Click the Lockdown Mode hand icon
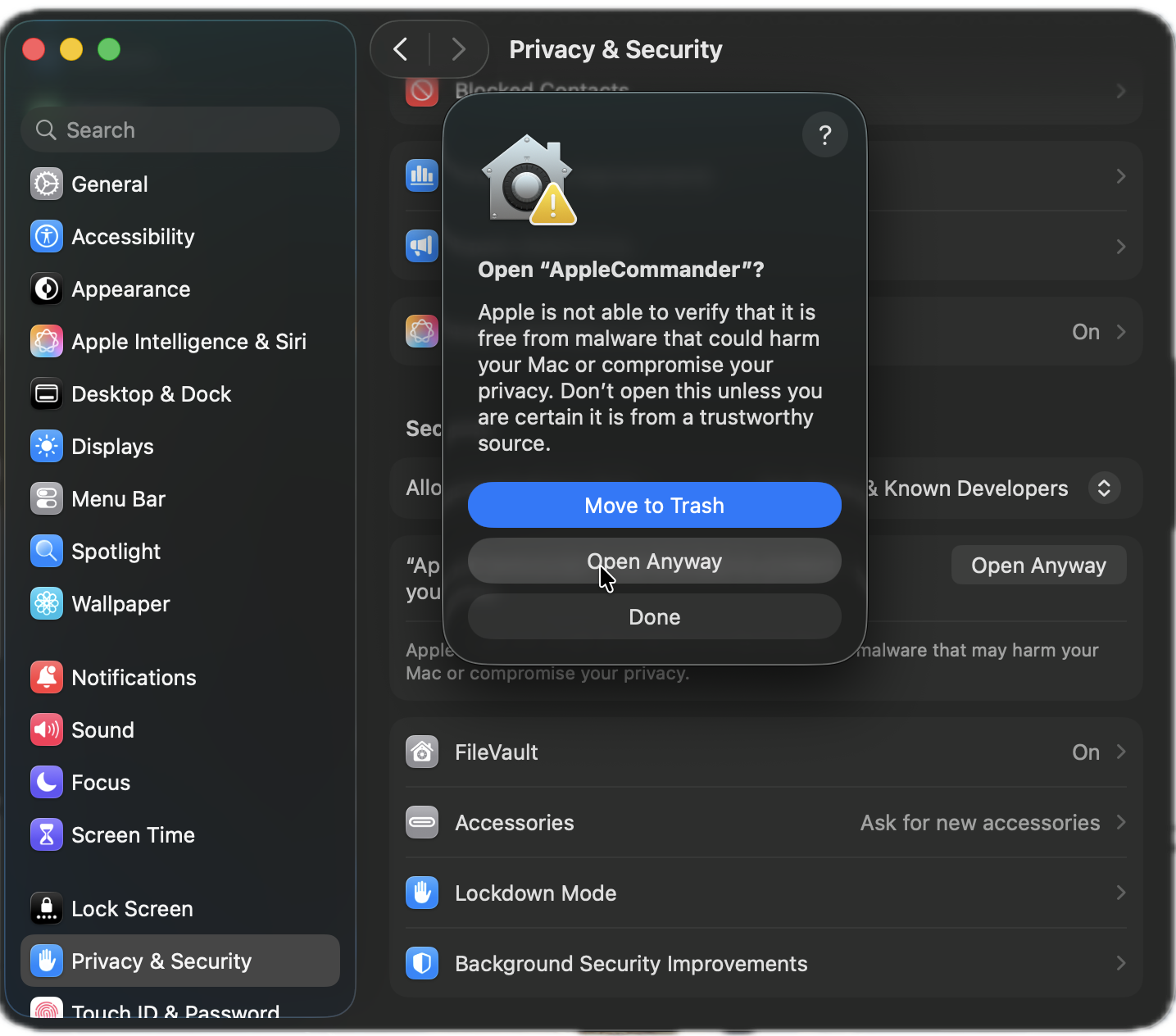The width and height of the screenshot is (1176, 1036). point(422,893)
